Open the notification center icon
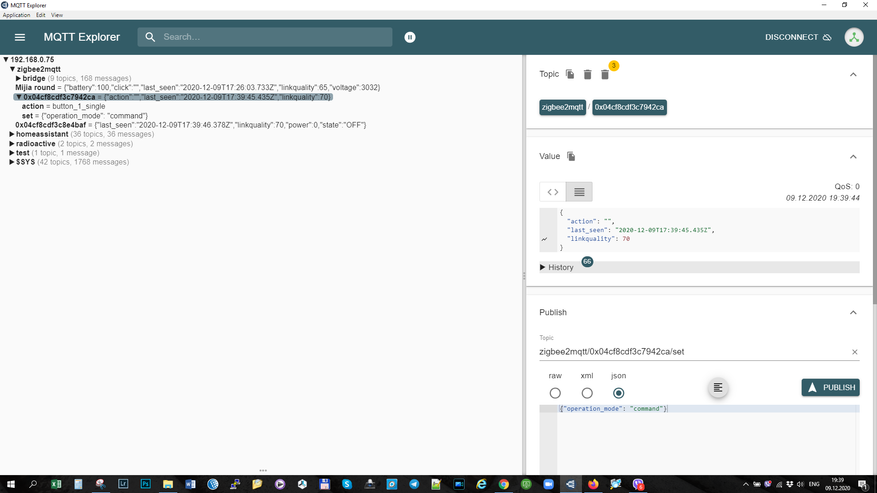 [x=863, y=484]
